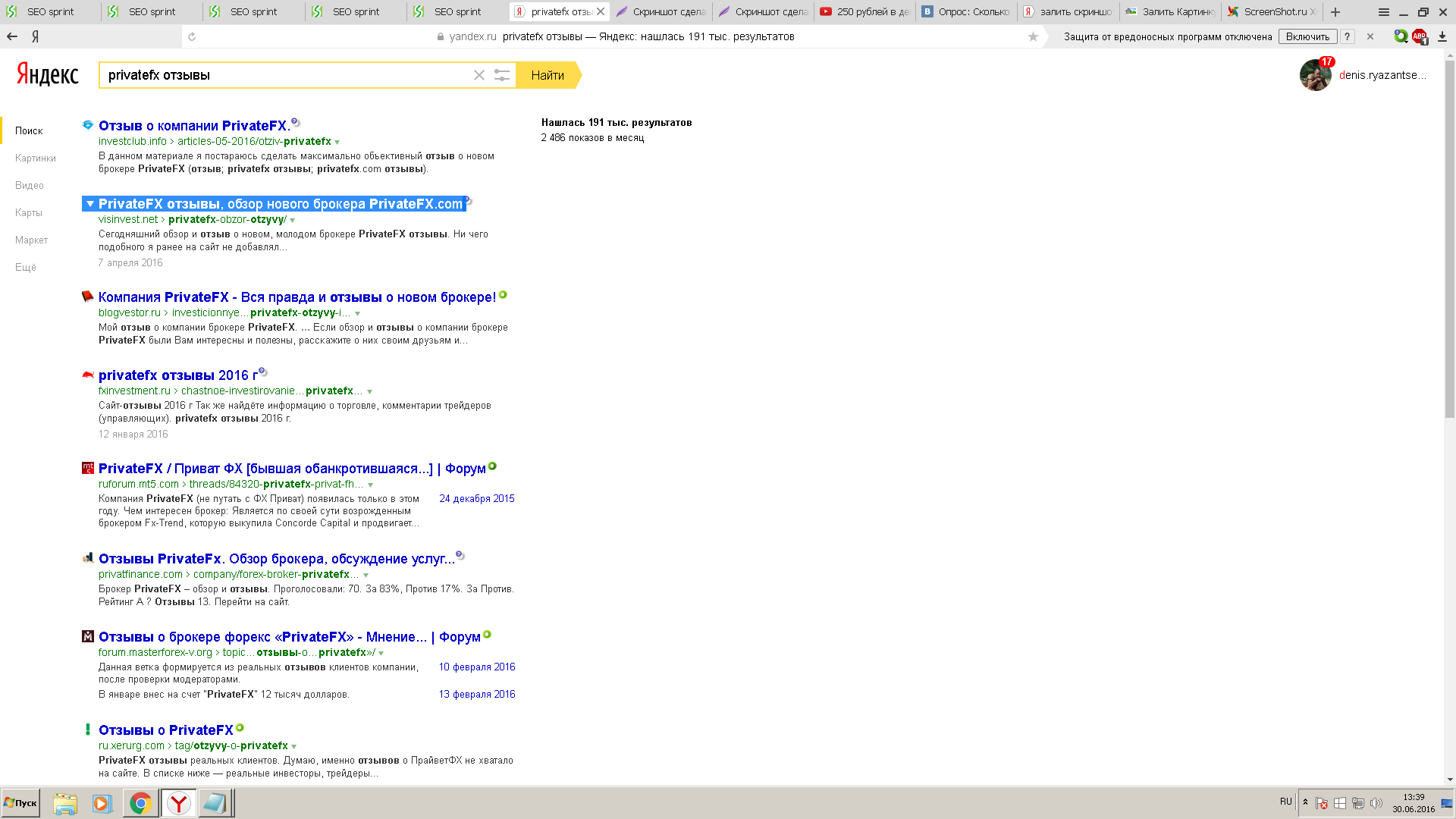Screen dimensions: 1456x819
Task: Switch to Маркет search
Action: pos(31,240)
